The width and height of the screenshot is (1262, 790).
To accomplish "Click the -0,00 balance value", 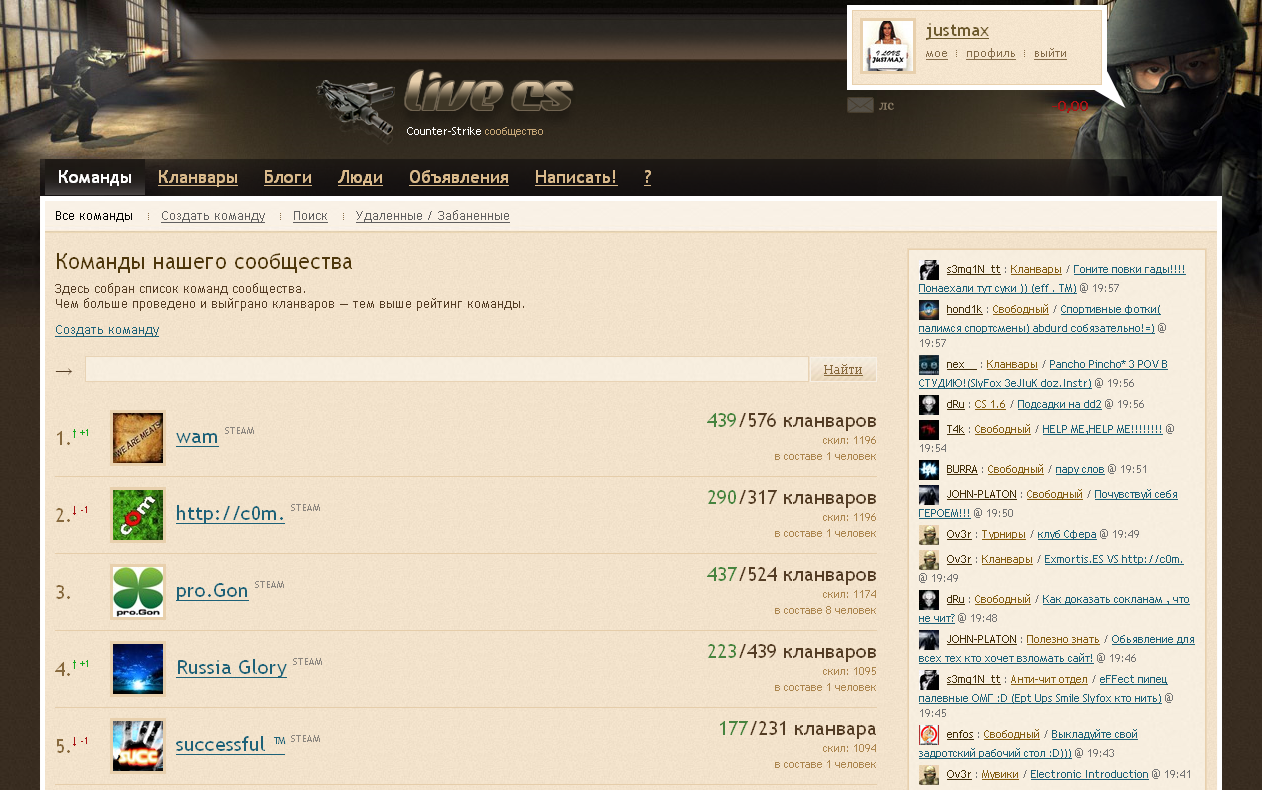I will point(1069,106).
